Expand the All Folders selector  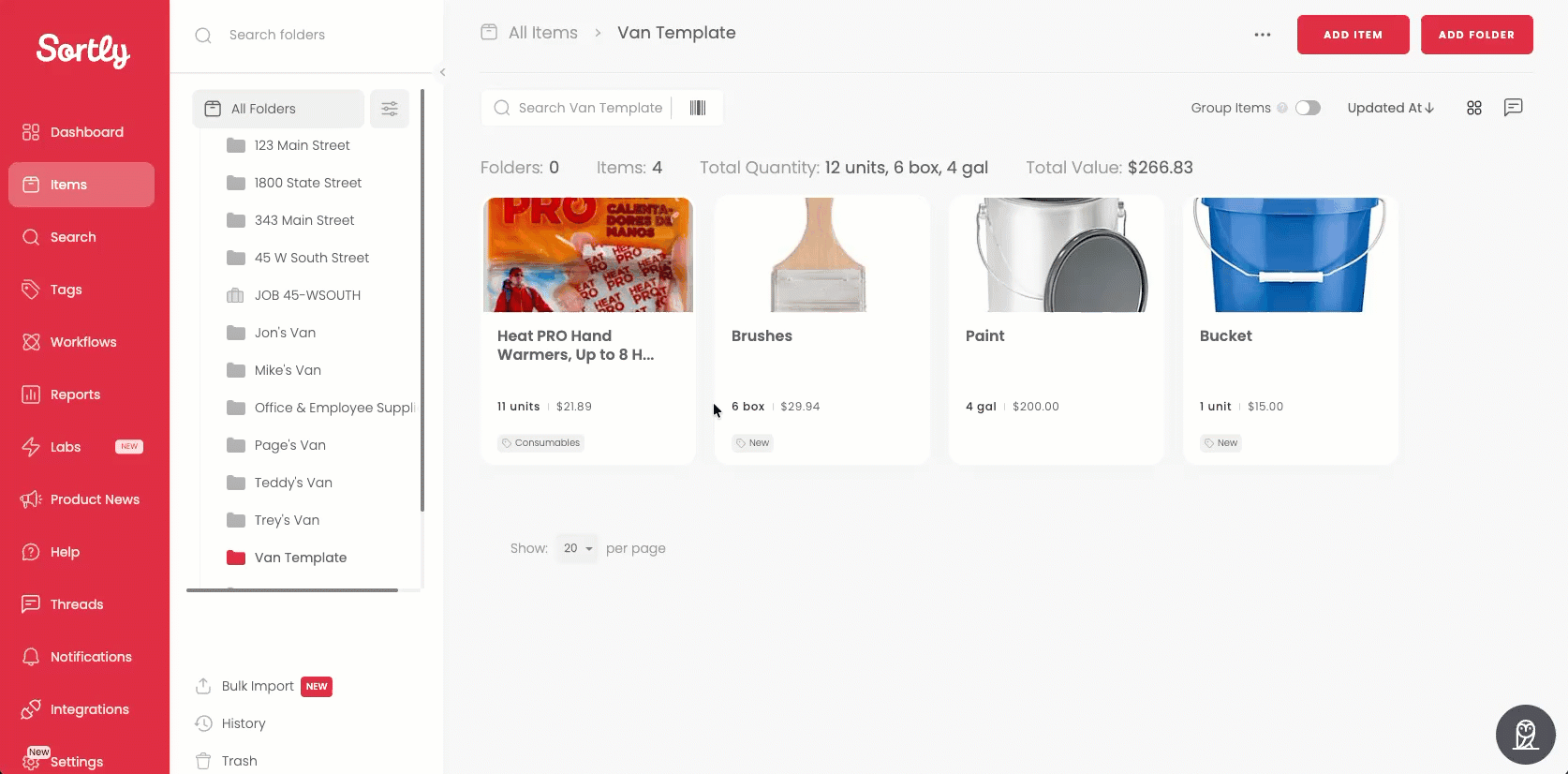[278, 109]
